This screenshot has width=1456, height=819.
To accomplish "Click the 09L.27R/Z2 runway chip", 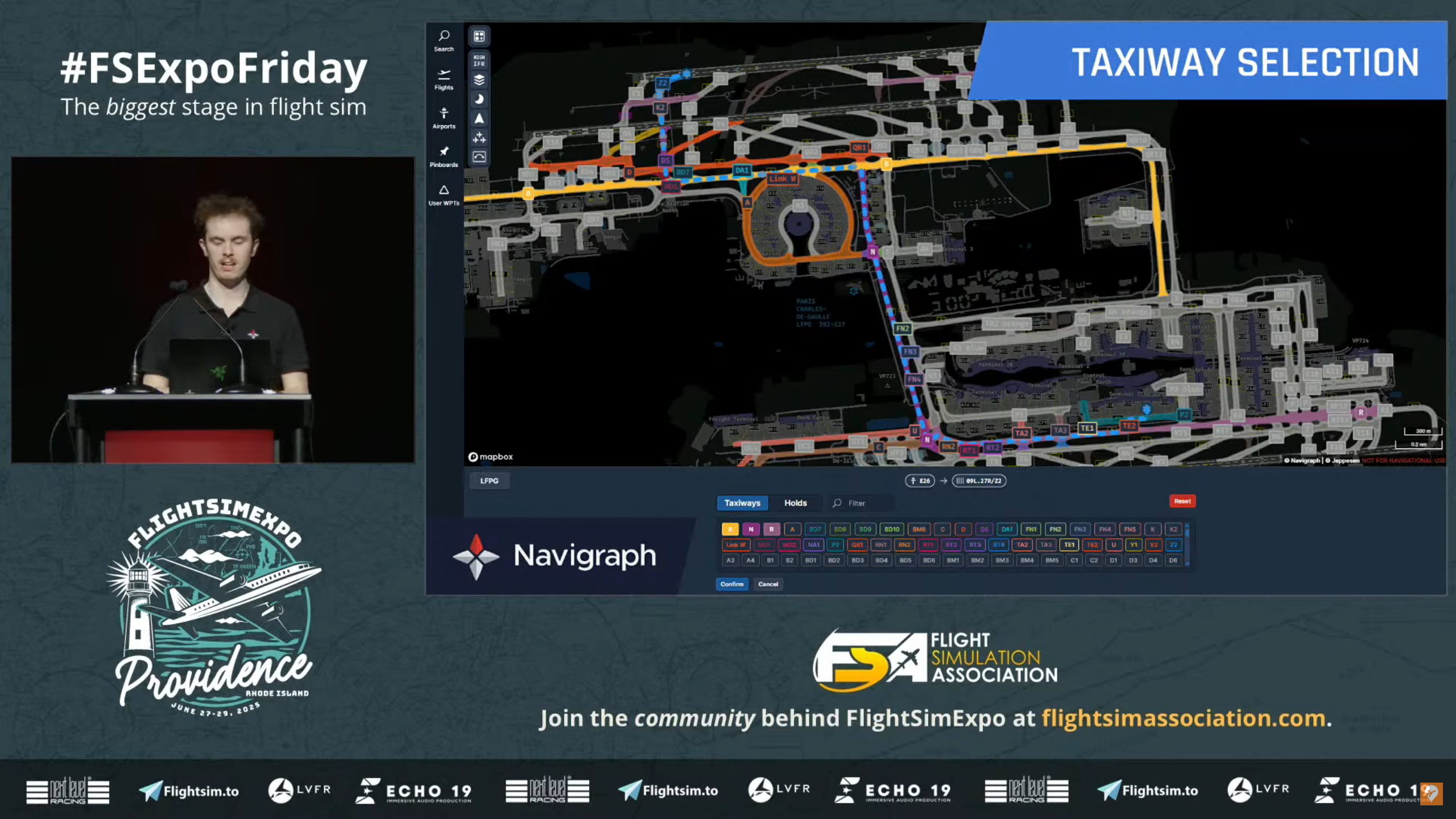I will click(x=979, y=481).
